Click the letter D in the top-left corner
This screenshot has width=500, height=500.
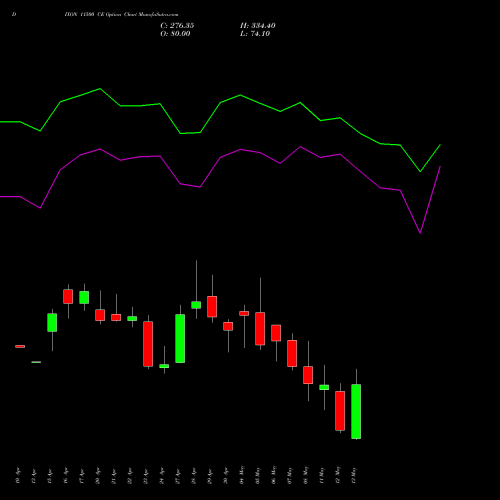pos(14,14)
